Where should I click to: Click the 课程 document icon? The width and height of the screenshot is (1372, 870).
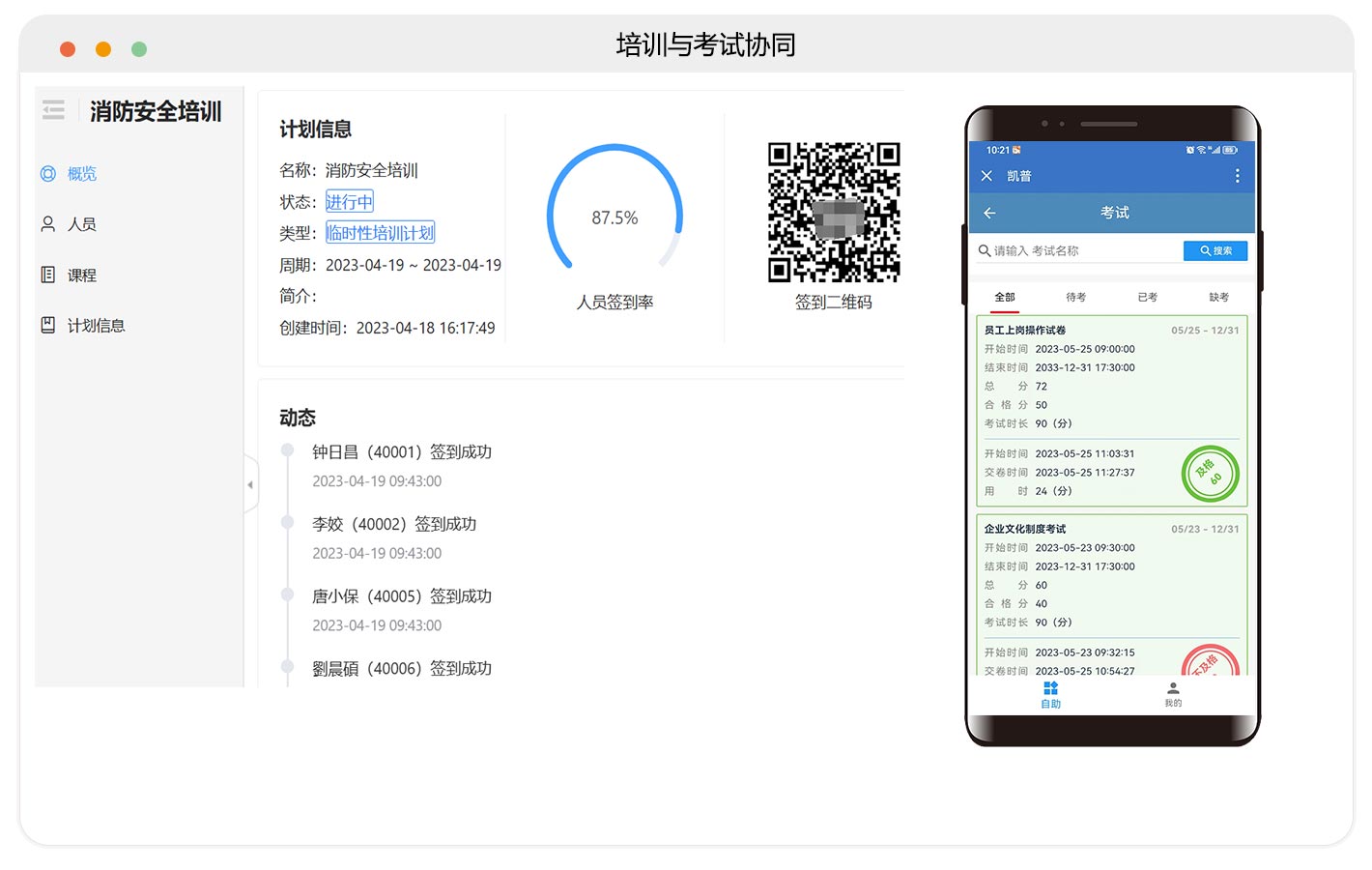[48, 275]
